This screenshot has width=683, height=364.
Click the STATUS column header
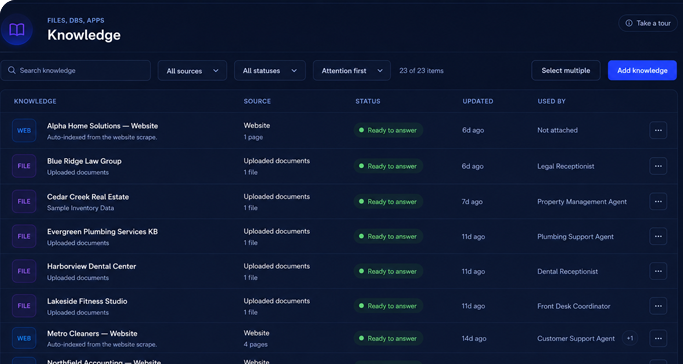[368, 101]
